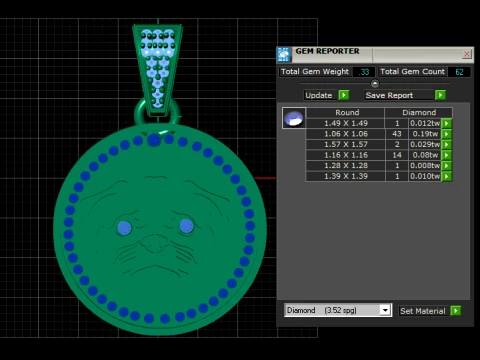The width and height of the screenshot is (480, 360).
Task: Click the green arrow in the 1.57 X 1.57 row
Action: point(447,145)
